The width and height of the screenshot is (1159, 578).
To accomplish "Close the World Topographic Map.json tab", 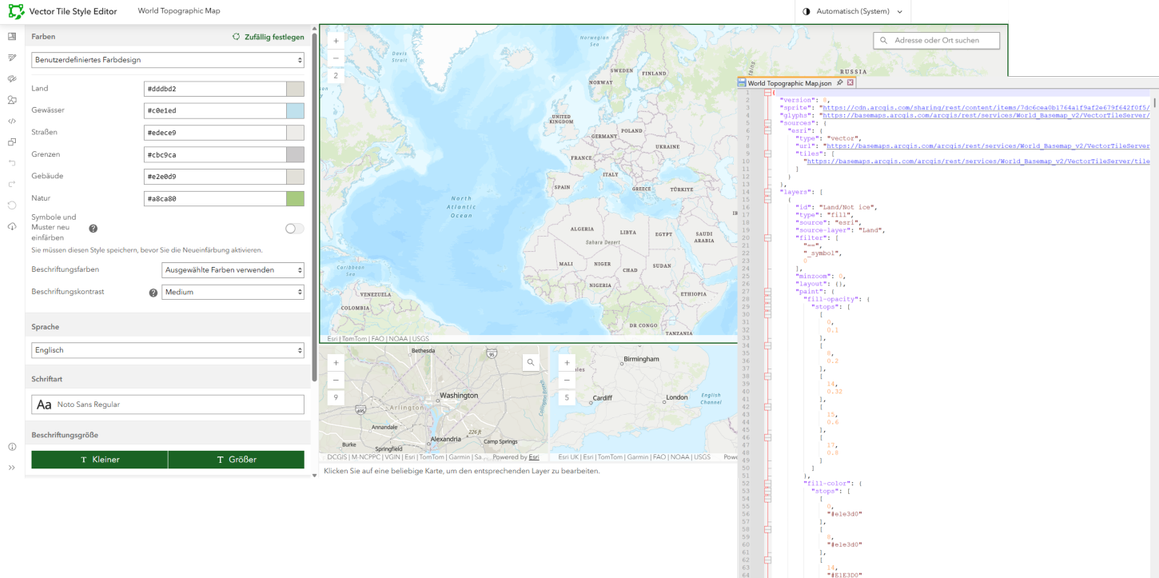I will (850, 84).
